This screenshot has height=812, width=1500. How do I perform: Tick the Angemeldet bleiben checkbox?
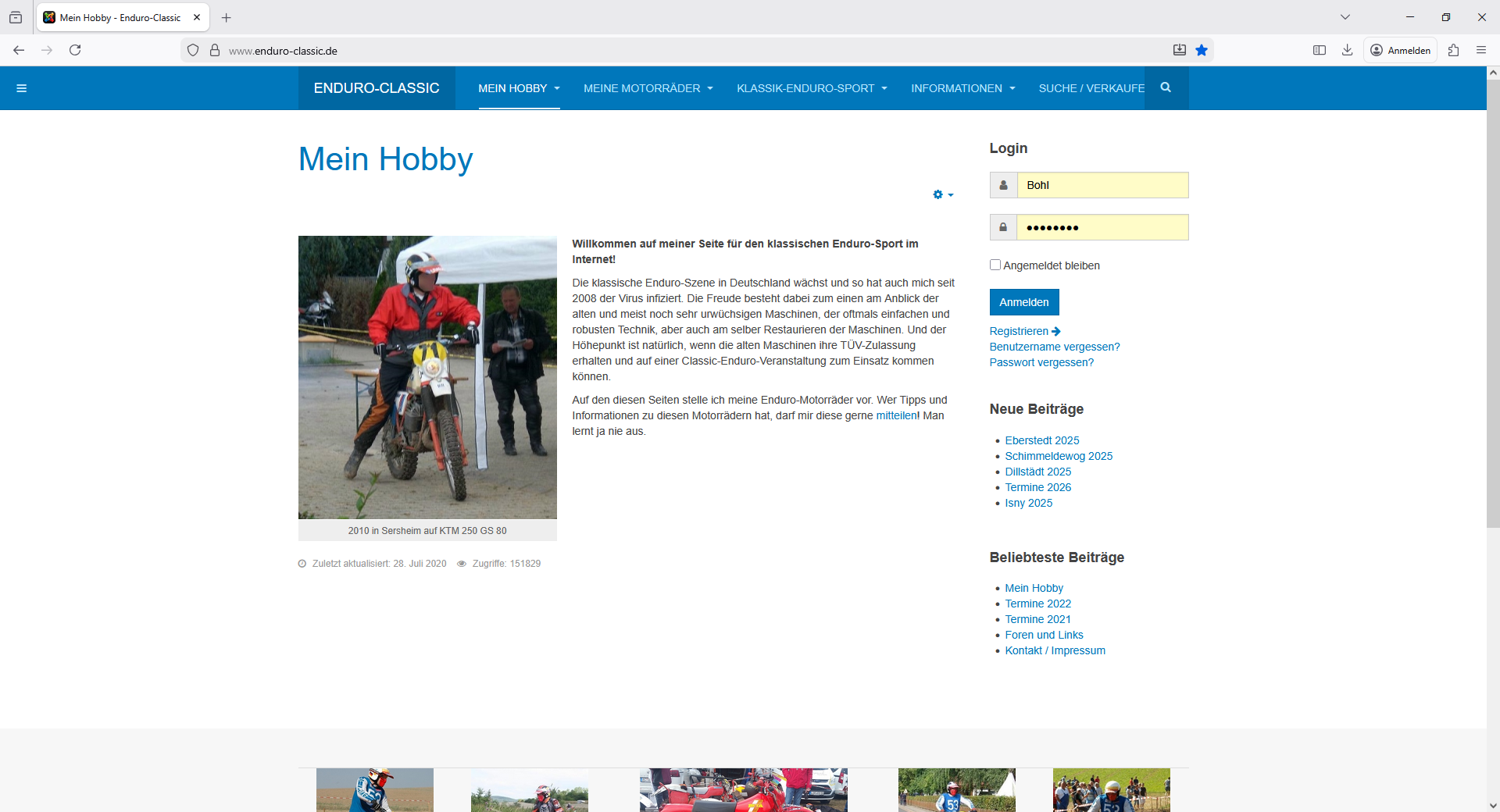(x=995, y=265)
